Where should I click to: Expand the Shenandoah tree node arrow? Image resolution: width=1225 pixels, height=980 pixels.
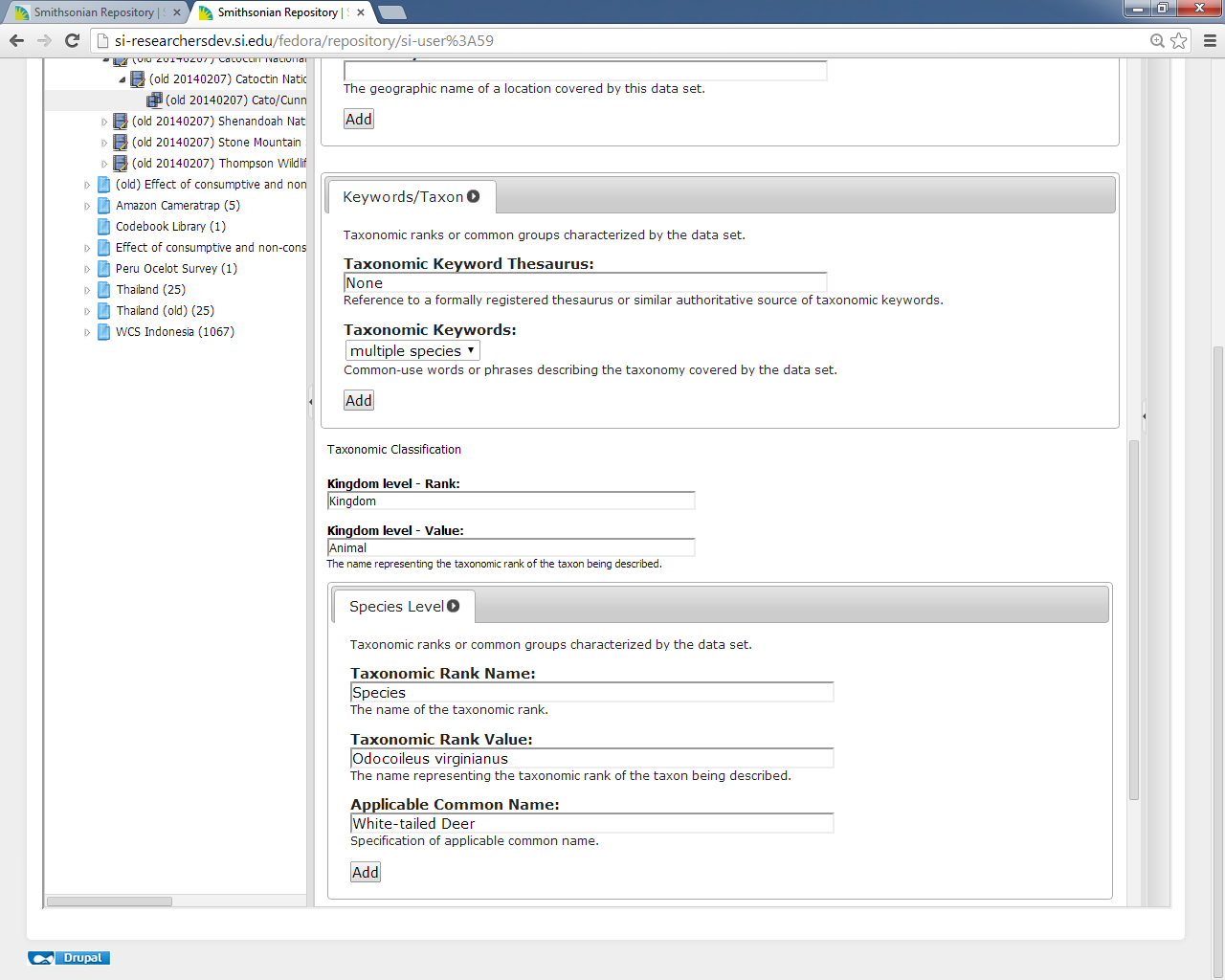pos(104,122)
